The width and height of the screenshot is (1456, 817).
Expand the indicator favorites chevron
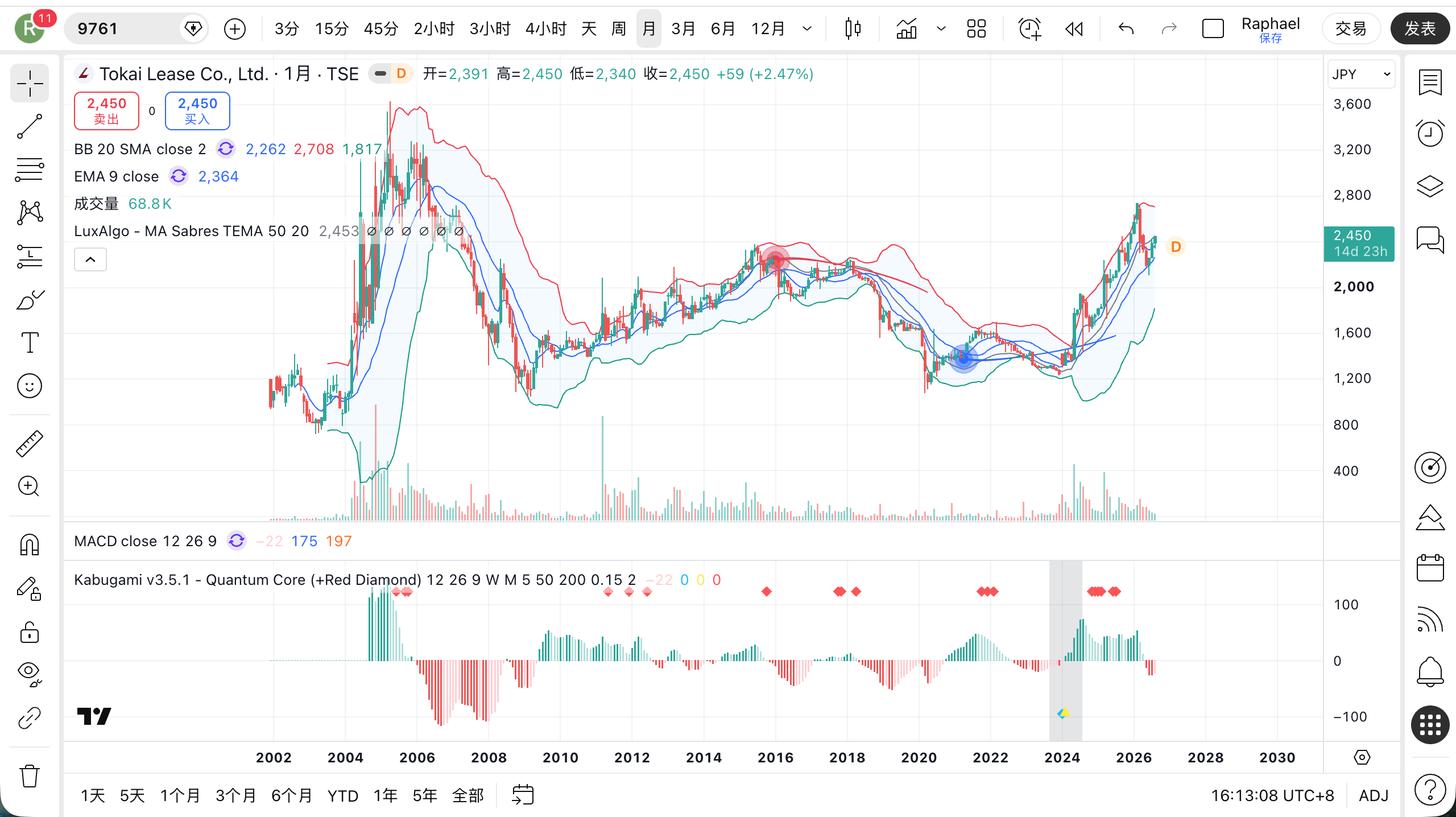[x=941, y=28]
